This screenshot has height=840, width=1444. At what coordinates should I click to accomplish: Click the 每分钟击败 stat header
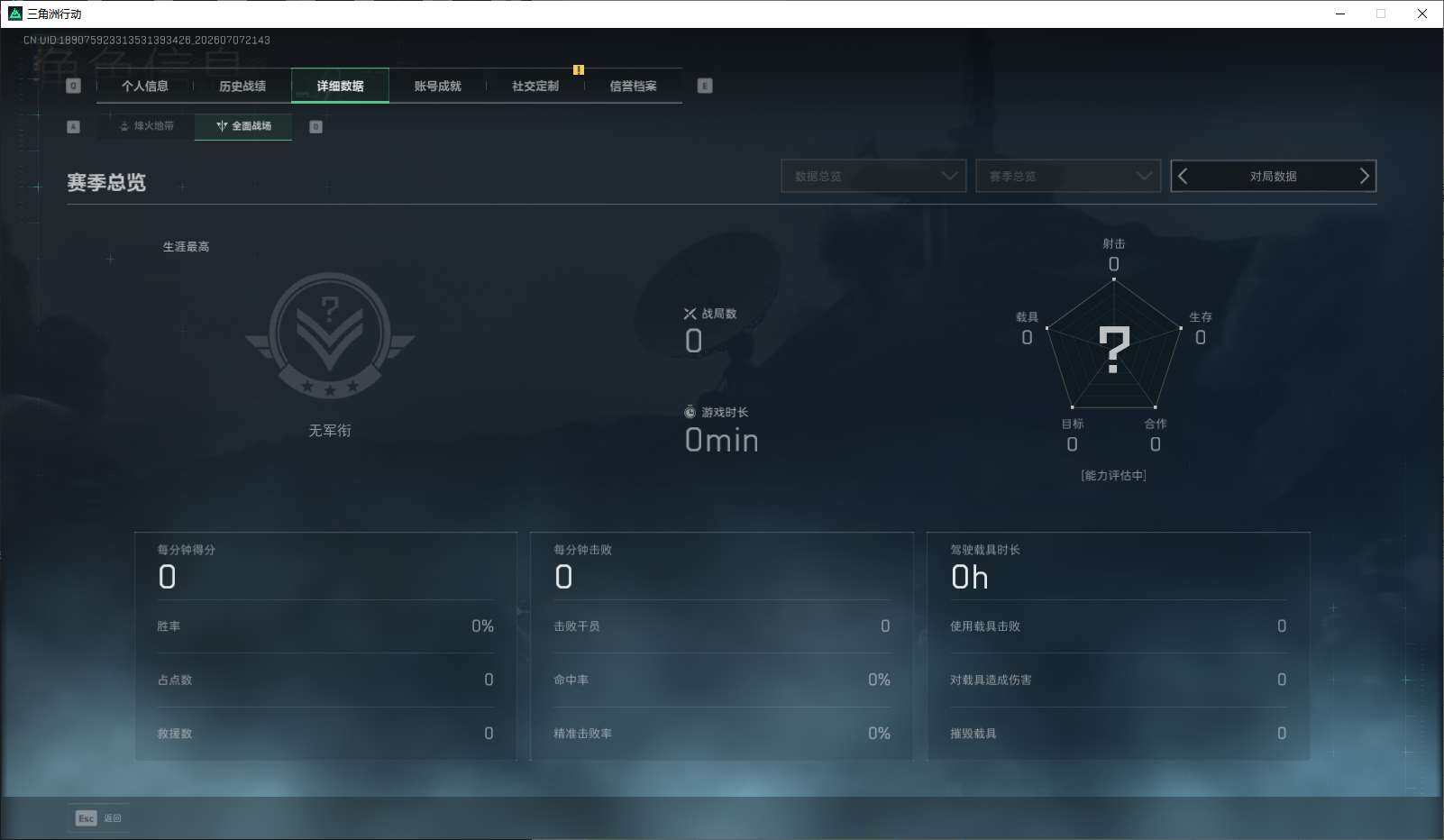583,549
